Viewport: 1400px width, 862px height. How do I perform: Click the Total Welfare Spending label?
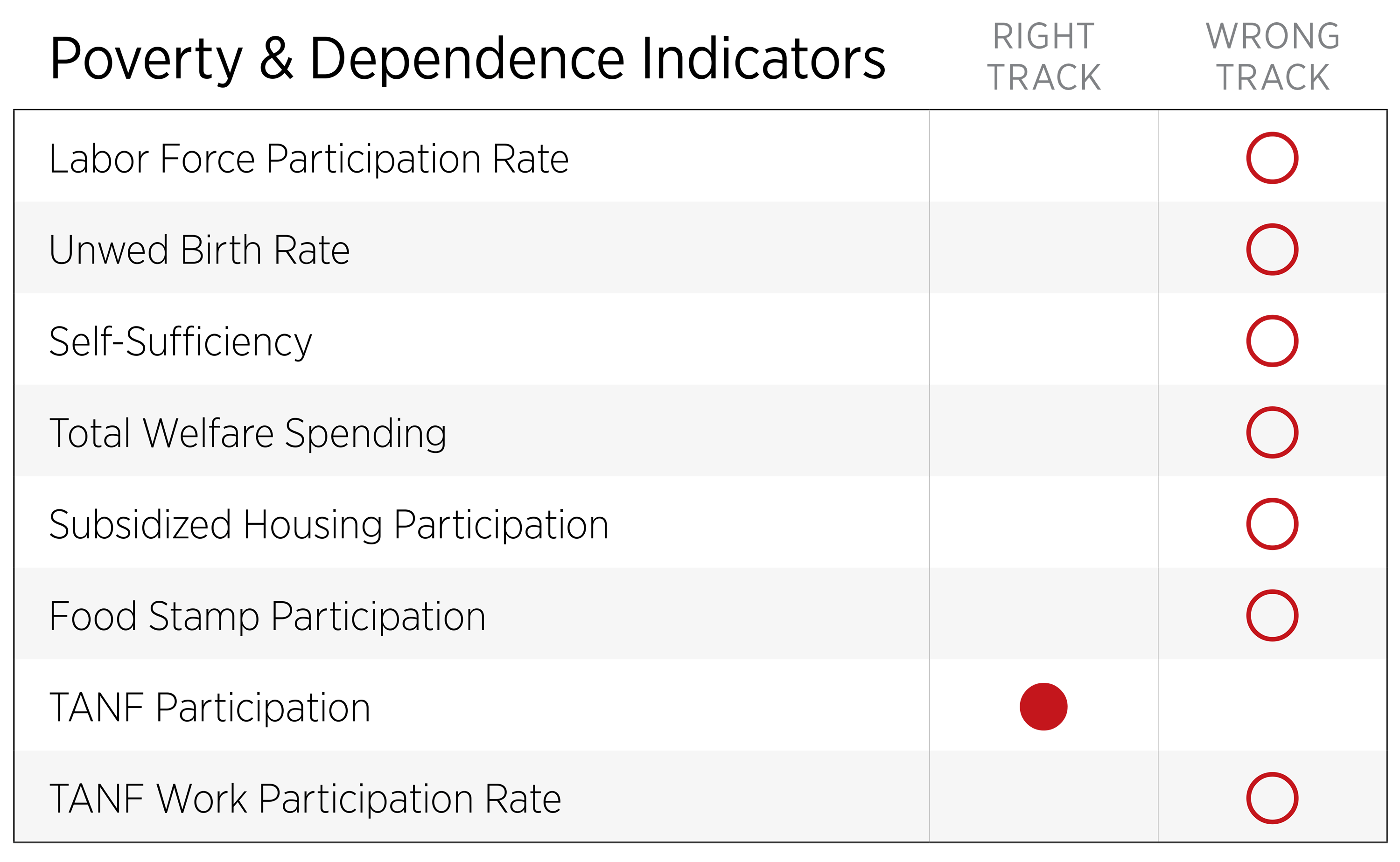[247, 433]
